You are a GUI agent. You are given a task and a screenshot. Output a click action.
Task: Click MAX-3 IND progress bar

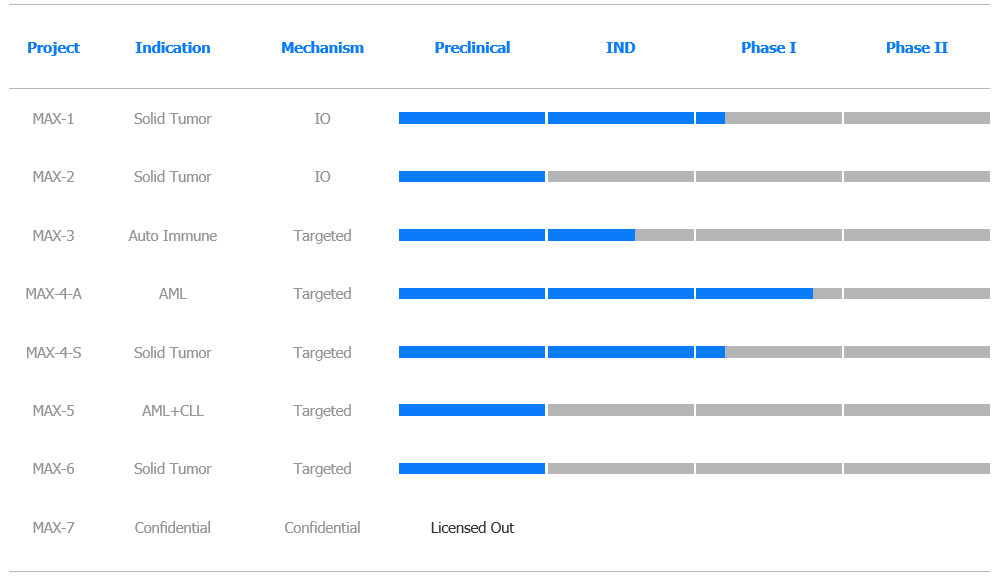[x=621, y=235]
